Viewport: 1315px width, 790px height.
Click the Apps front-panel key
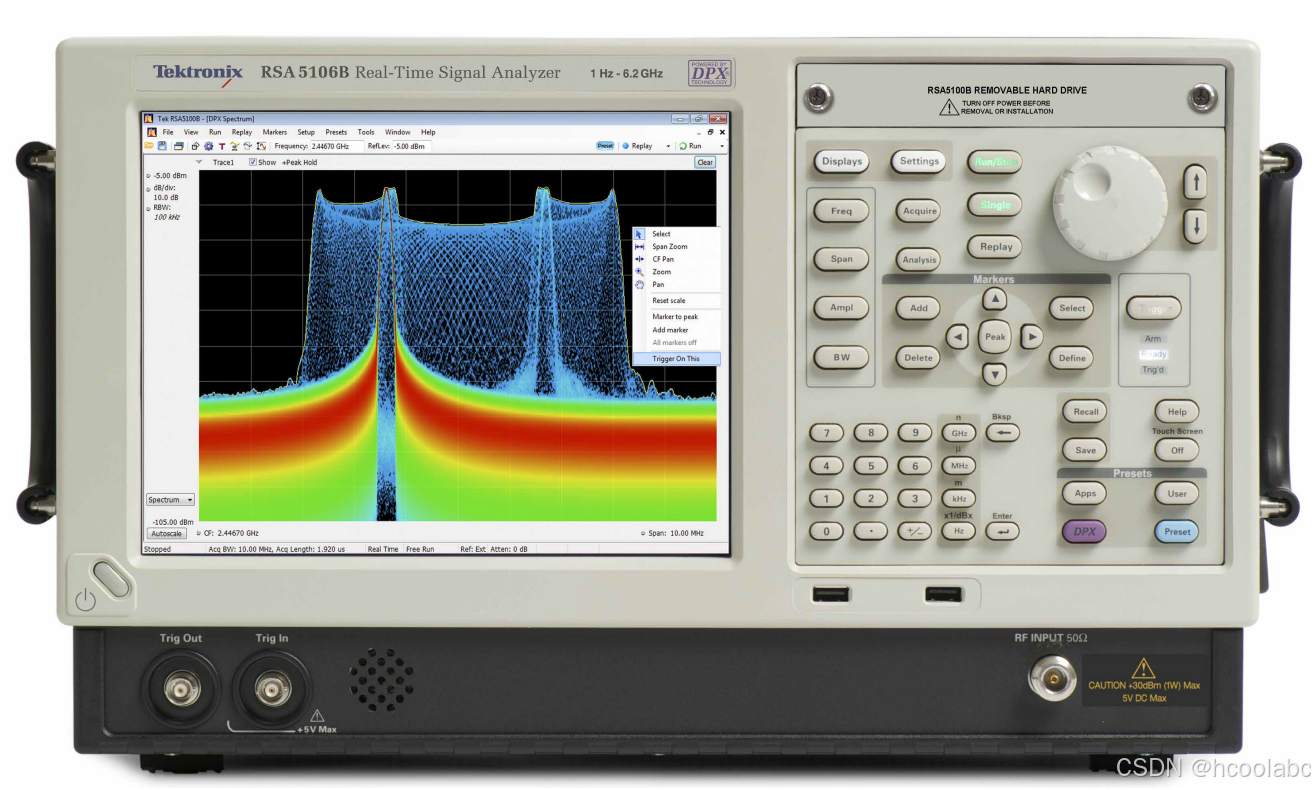pos(1085,493)
